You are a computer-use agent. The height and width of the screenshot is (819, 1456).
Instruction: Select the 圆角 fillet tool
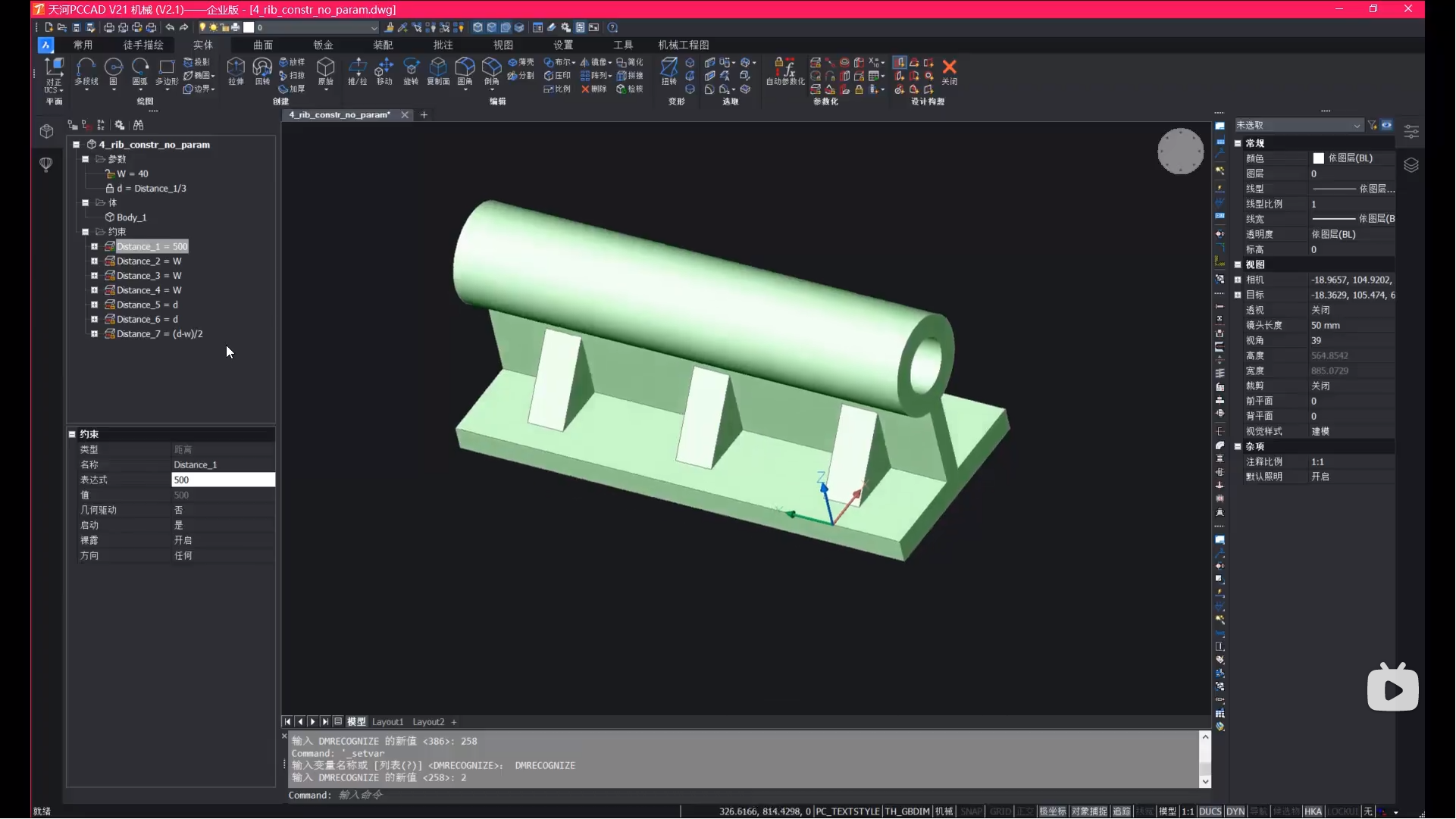click(x=465, y=71)
